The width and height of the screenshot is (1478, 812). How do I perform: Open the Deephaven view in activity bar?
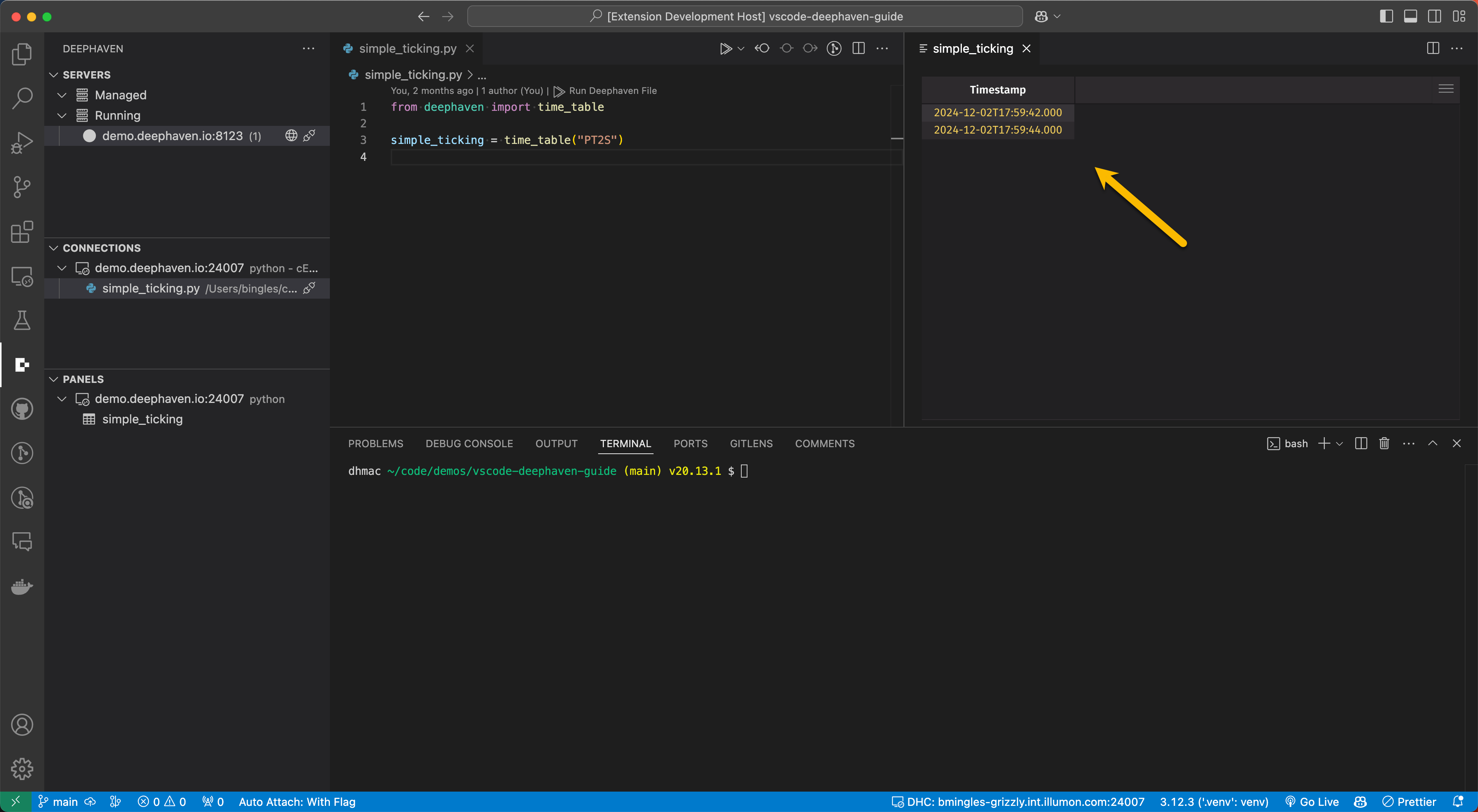22,365
